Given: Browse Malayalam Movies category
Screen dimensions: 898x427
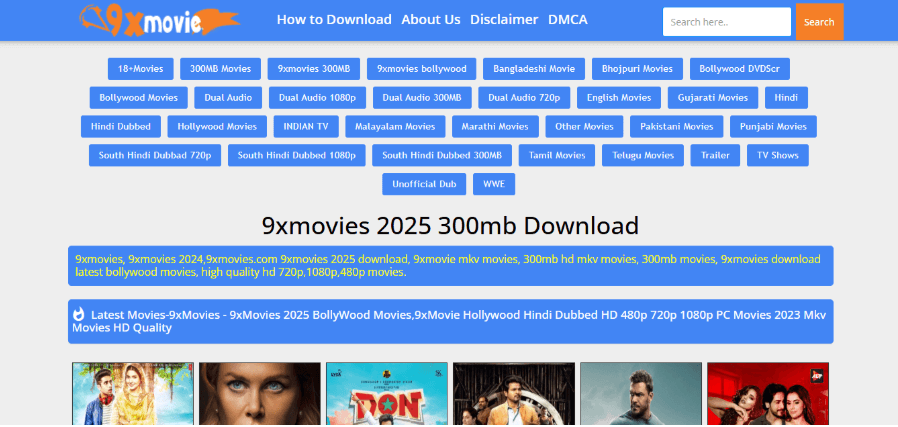Looking at the screenshot, I should (395, 126).
